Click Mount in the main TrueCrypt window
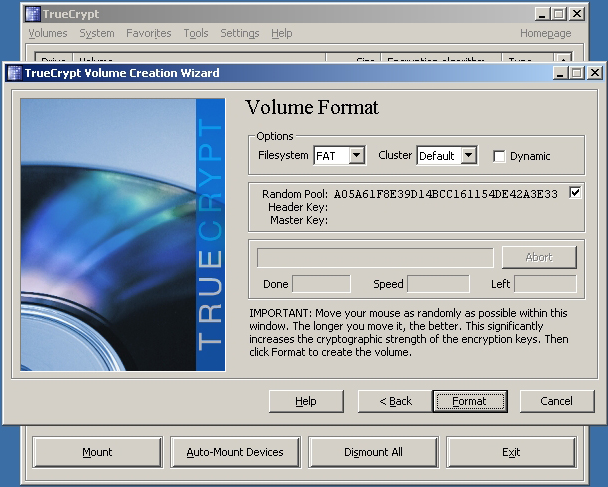This screenshot has width=608, height=487. point(97,452)
